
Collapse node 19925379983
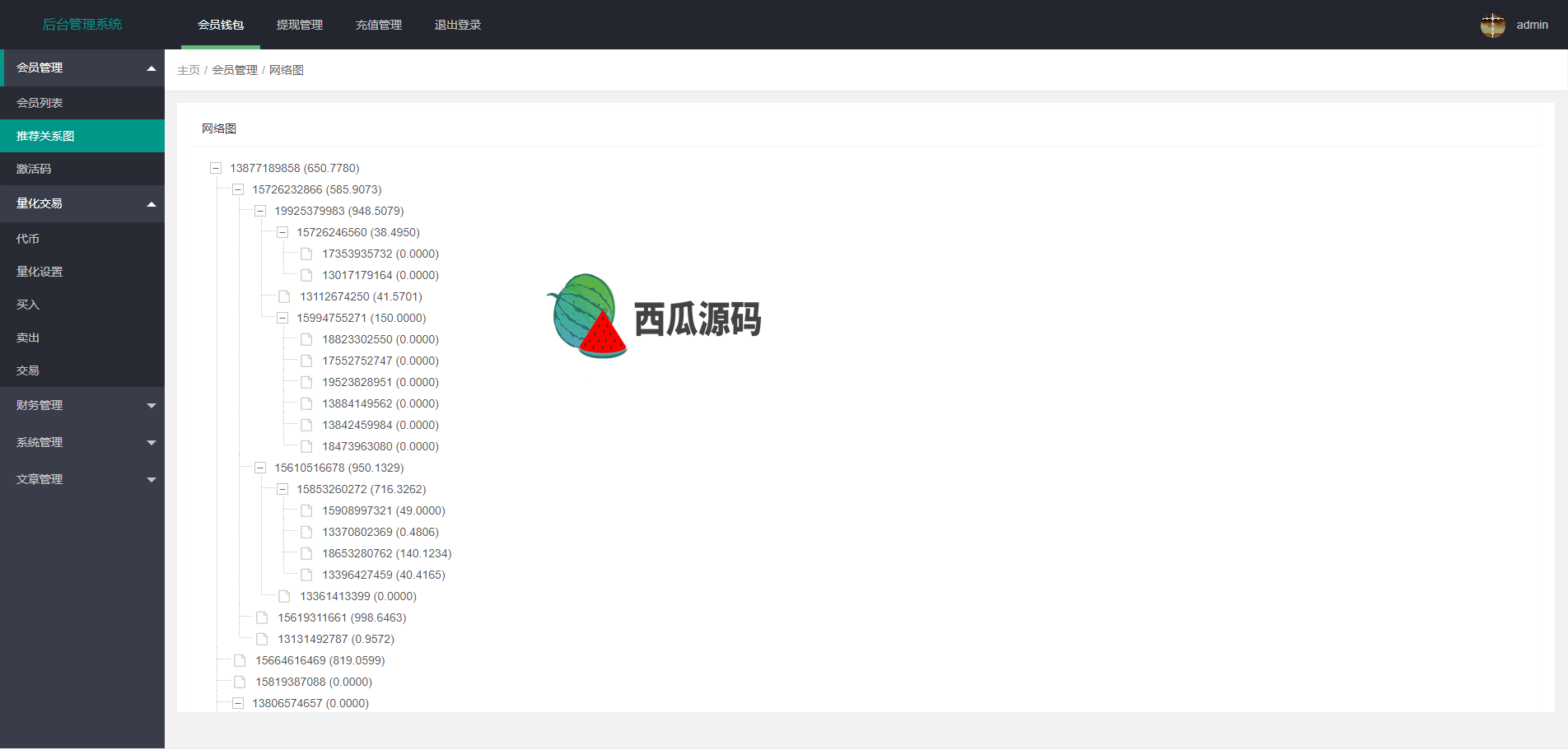[260, 211]
